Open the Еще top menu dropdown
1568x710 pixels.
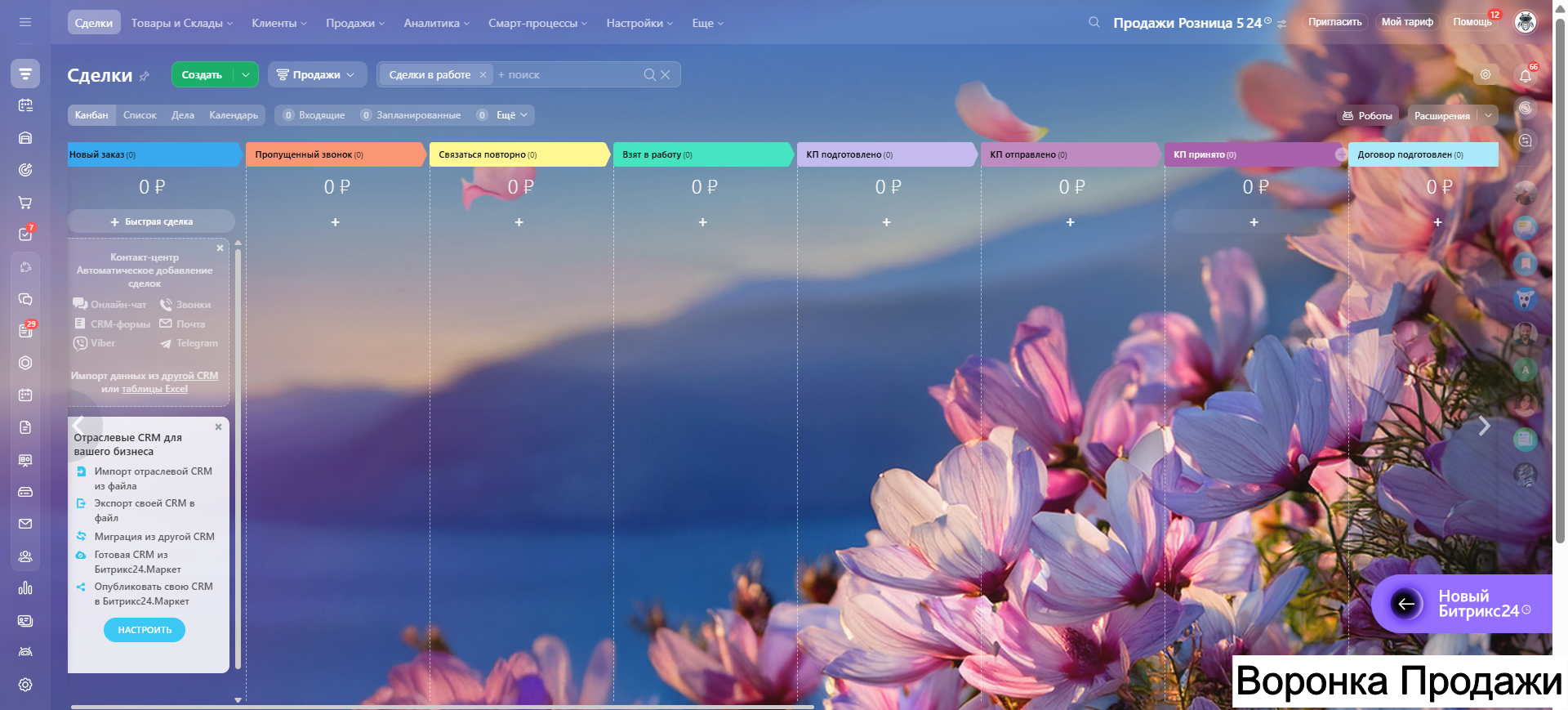click(707, 23)
